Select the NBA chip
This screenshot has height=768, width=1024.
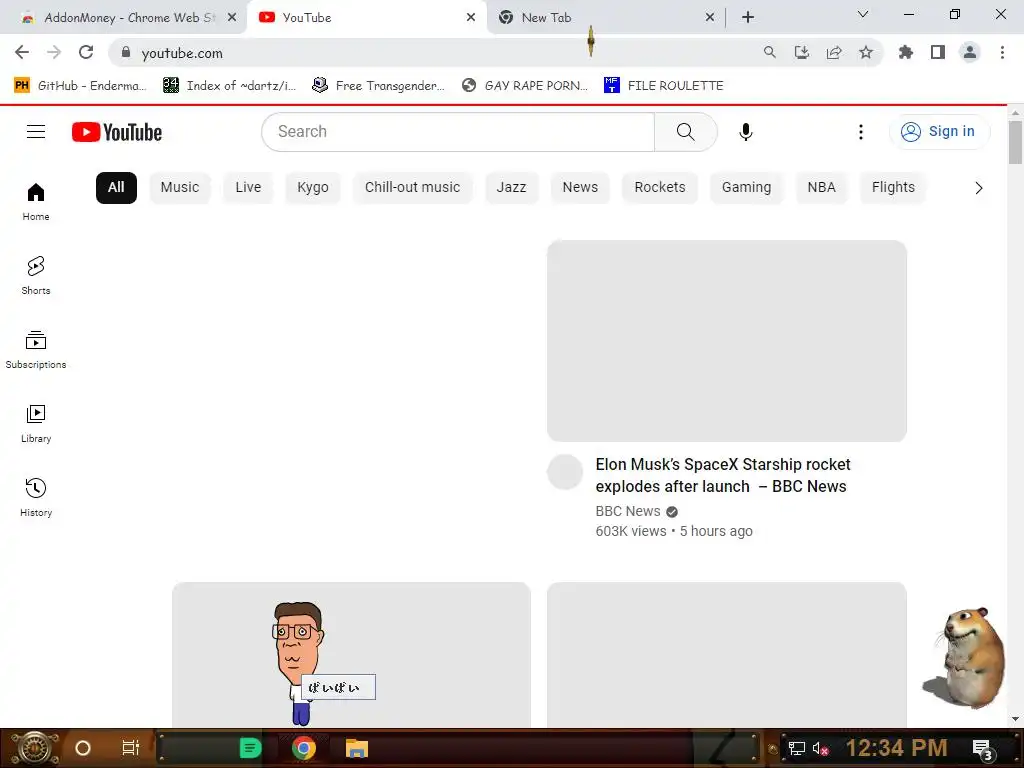pos(822,187)
